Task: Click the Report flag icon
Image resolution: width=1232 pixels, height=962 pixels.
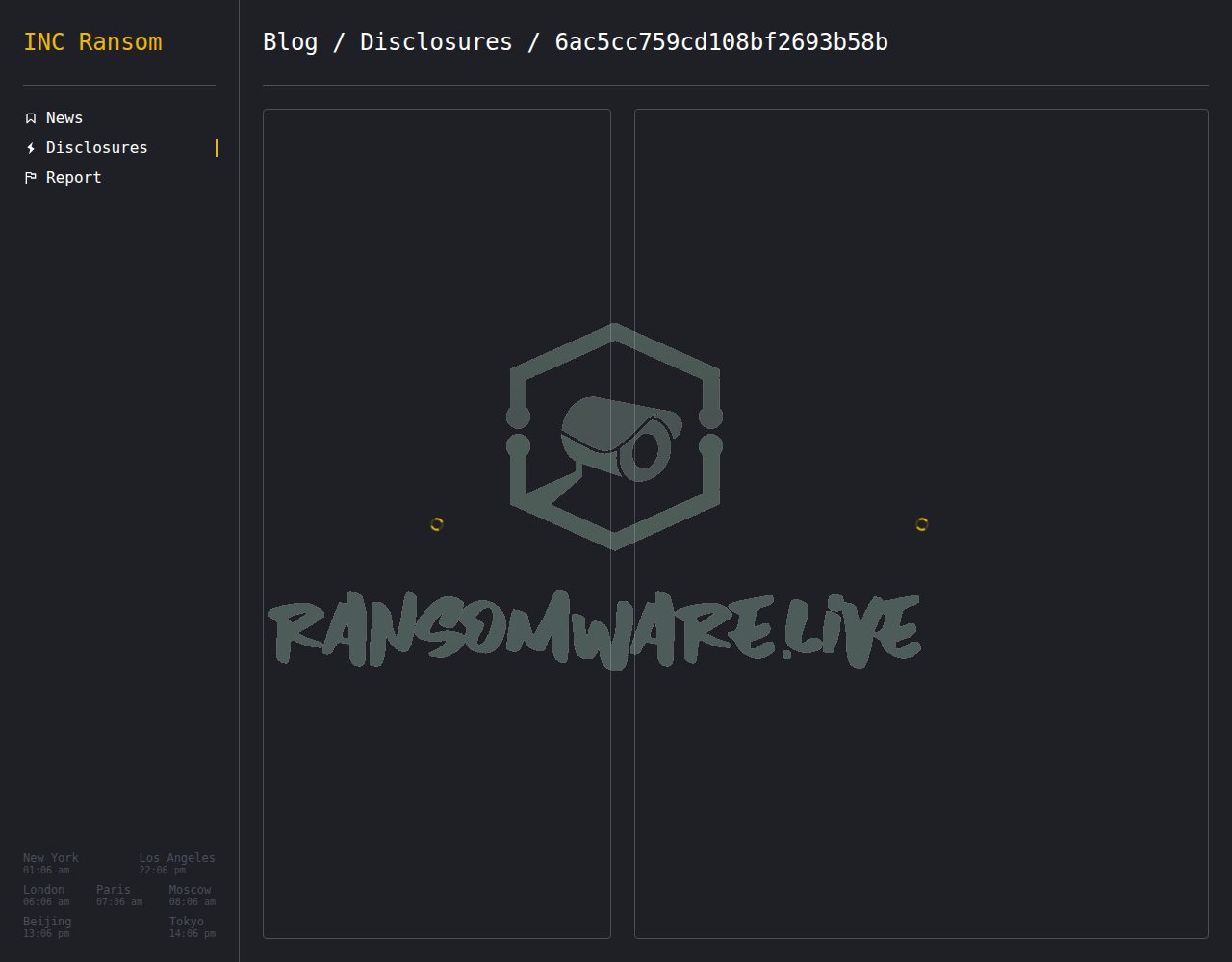Action: 31,178
